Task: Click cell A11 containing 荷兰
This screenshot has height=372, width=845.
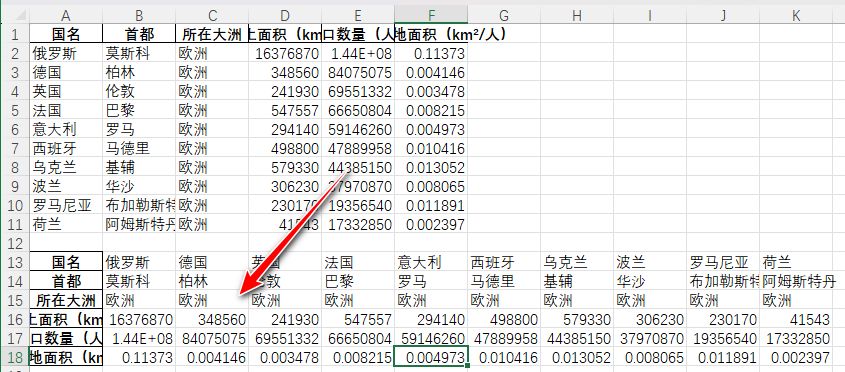Action: tap(66, 224)
